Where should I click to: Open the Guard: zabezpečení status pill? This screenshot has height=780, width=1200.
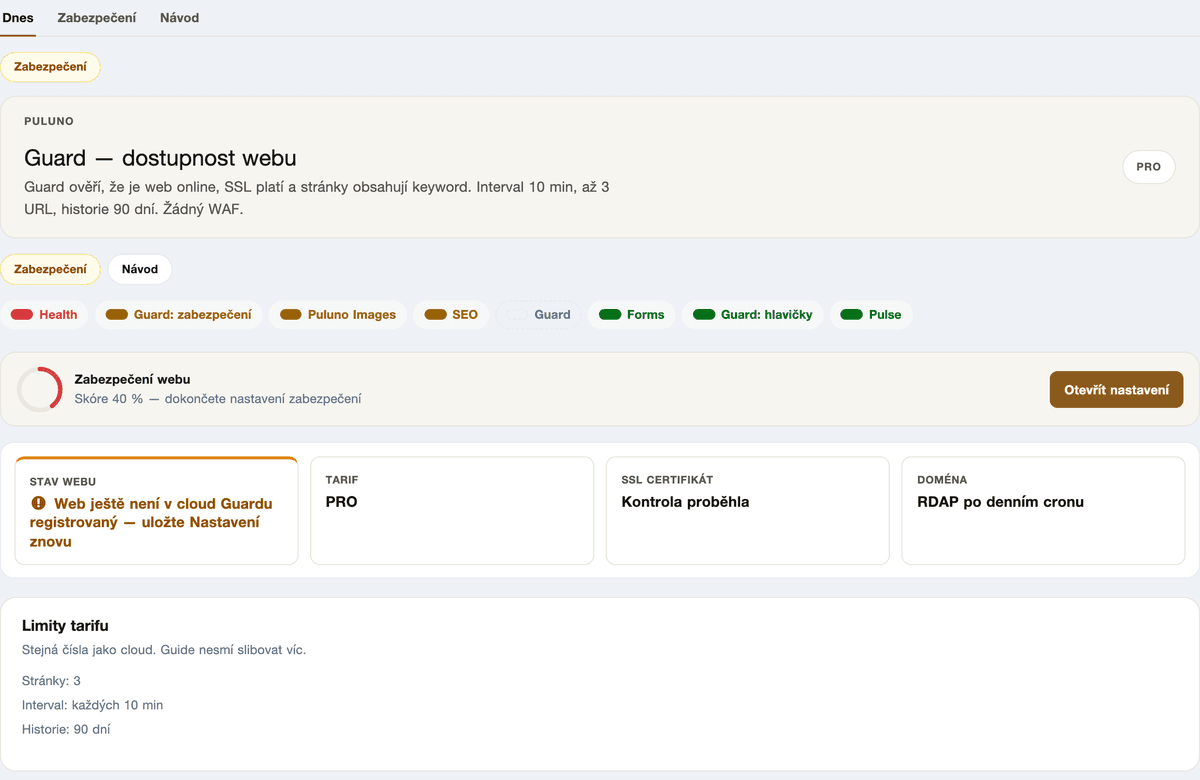(x=179, y=315)
